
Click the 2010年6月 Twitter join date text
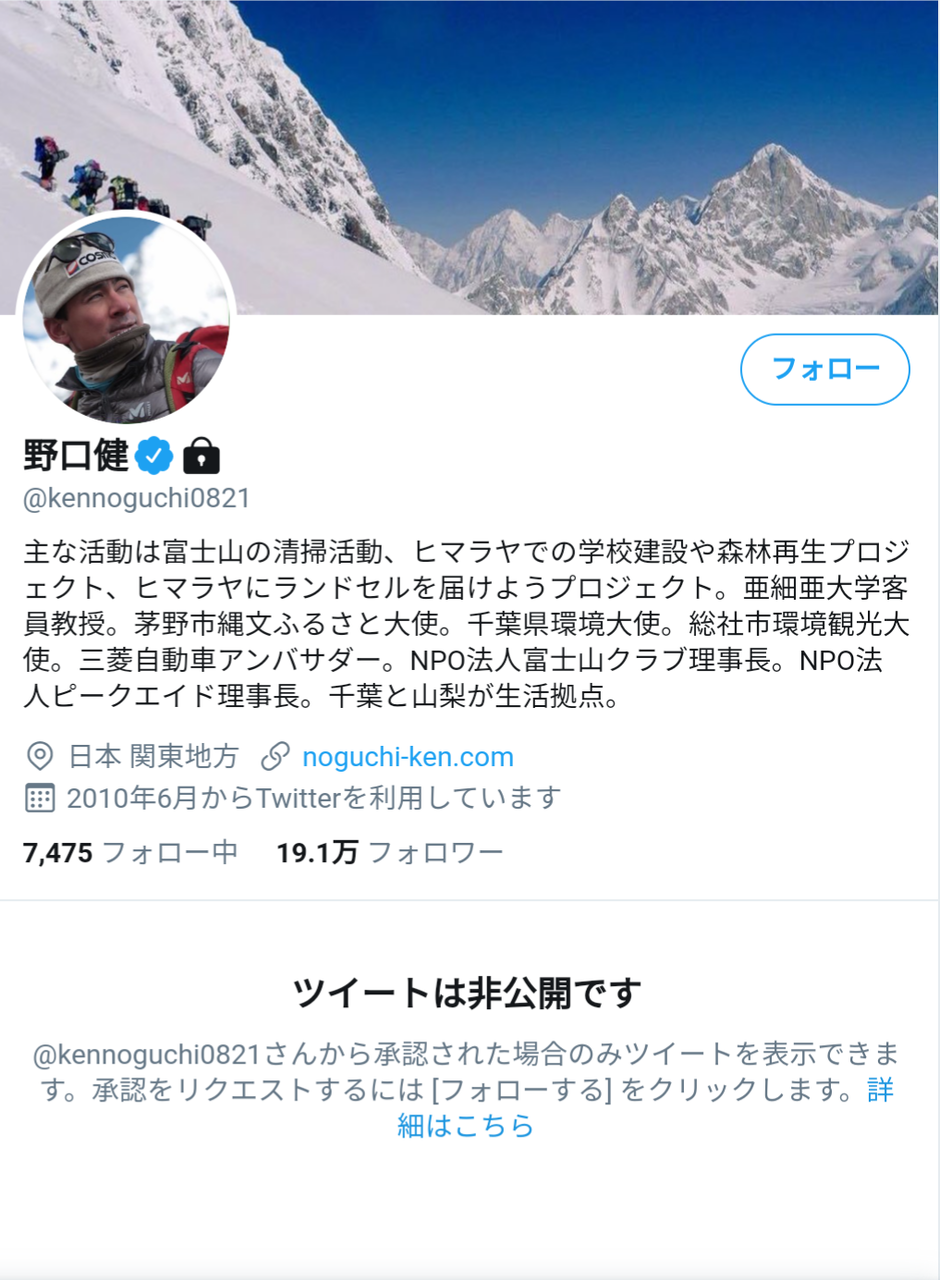tap(314, 798)
